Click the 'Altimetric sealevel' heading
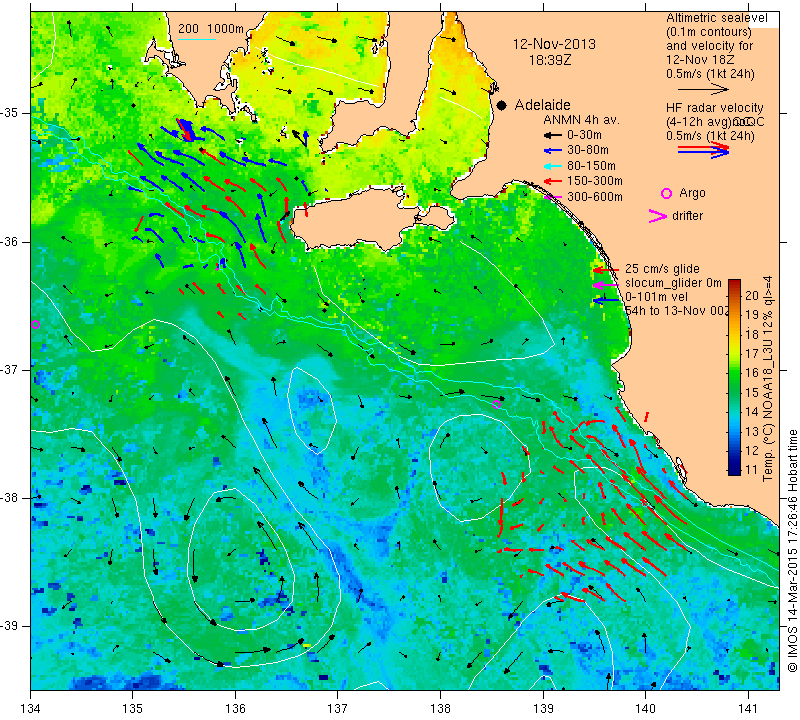 point(717,18)
